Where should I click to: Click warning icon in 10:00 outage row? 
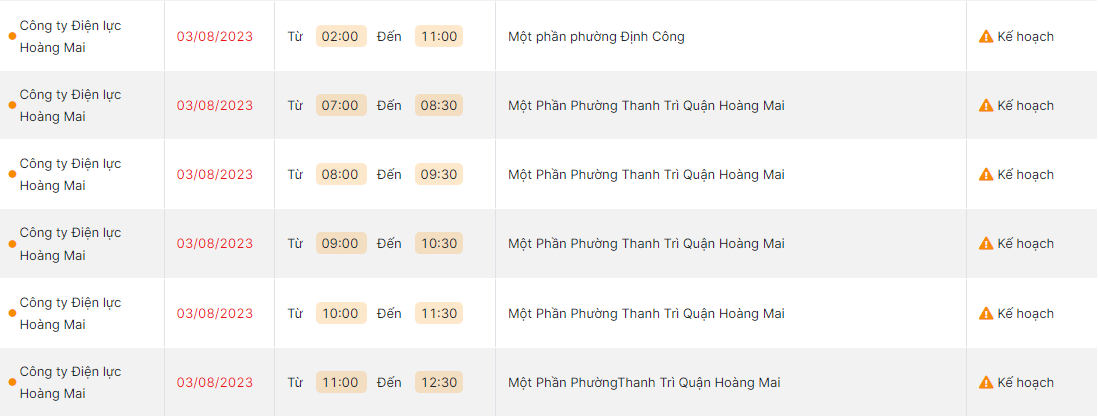(986, 314)
